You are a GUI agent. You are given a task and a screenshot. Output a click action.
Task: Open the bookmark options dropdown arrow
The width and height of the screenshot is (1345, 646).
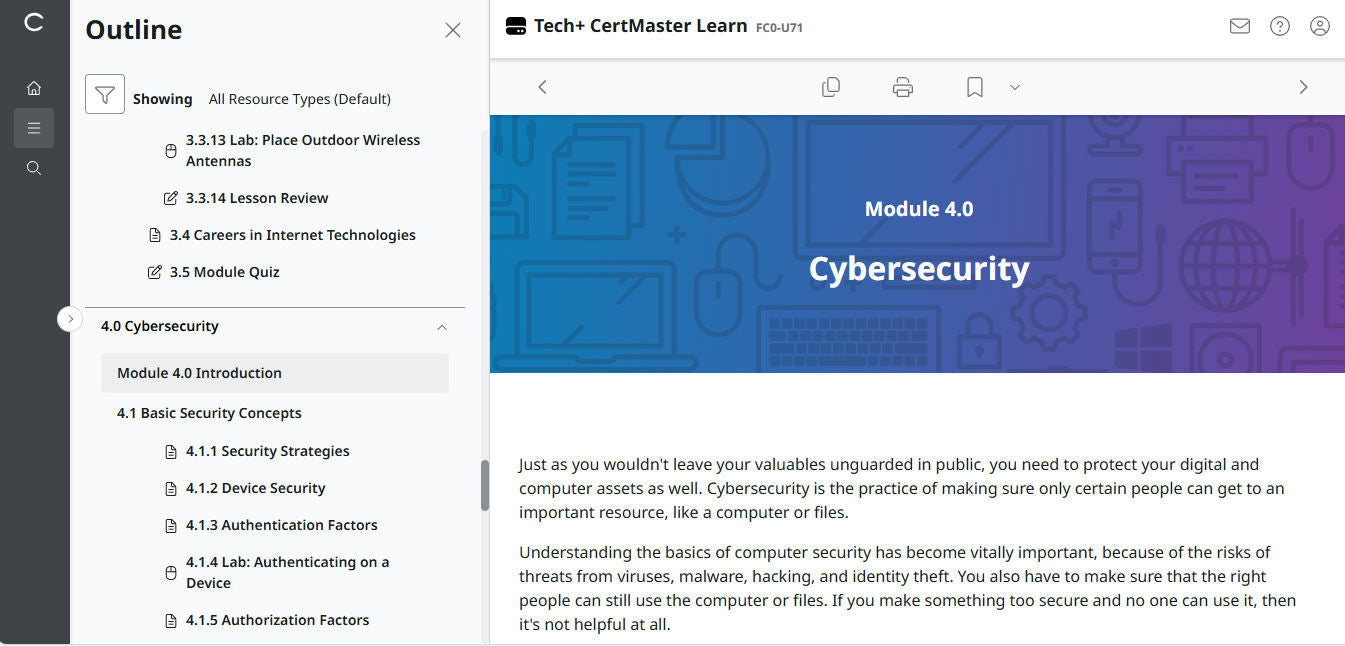click(x=1015, y=87)
